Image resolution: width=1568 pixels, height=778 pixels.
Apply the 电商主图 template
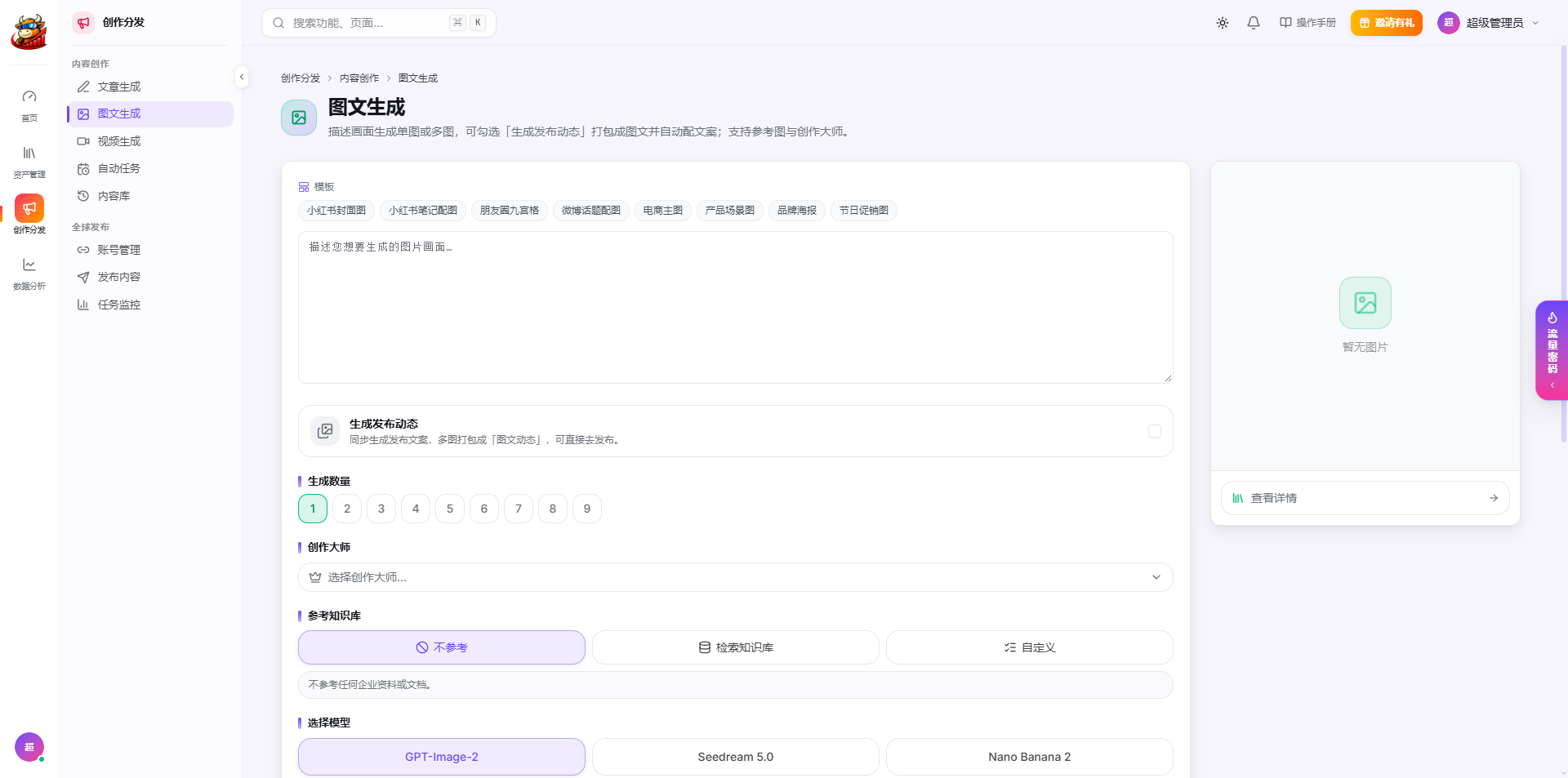tap(663, 211)
